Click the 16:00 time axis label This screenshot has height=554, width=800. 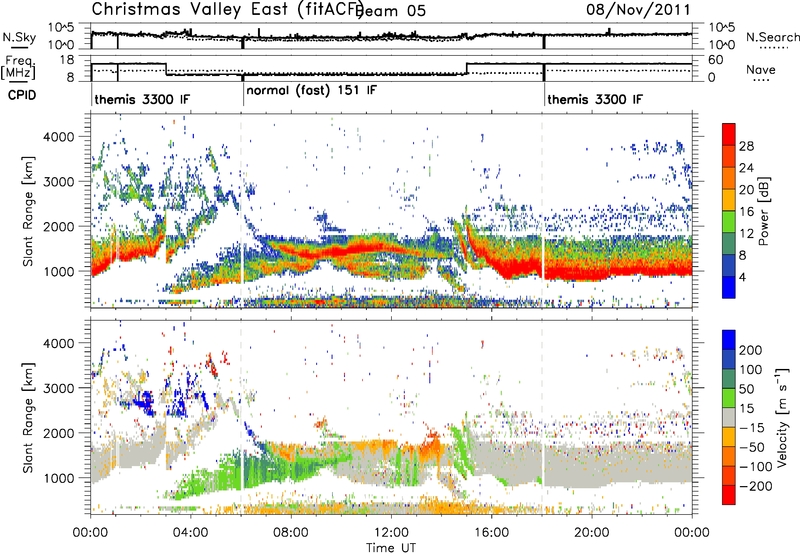pos(491,533)
